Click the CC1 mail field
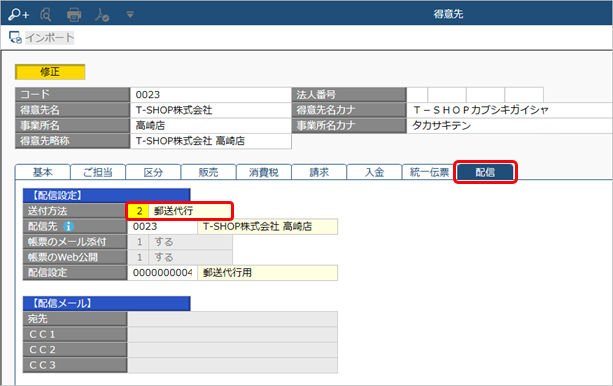 pos(233,334)
